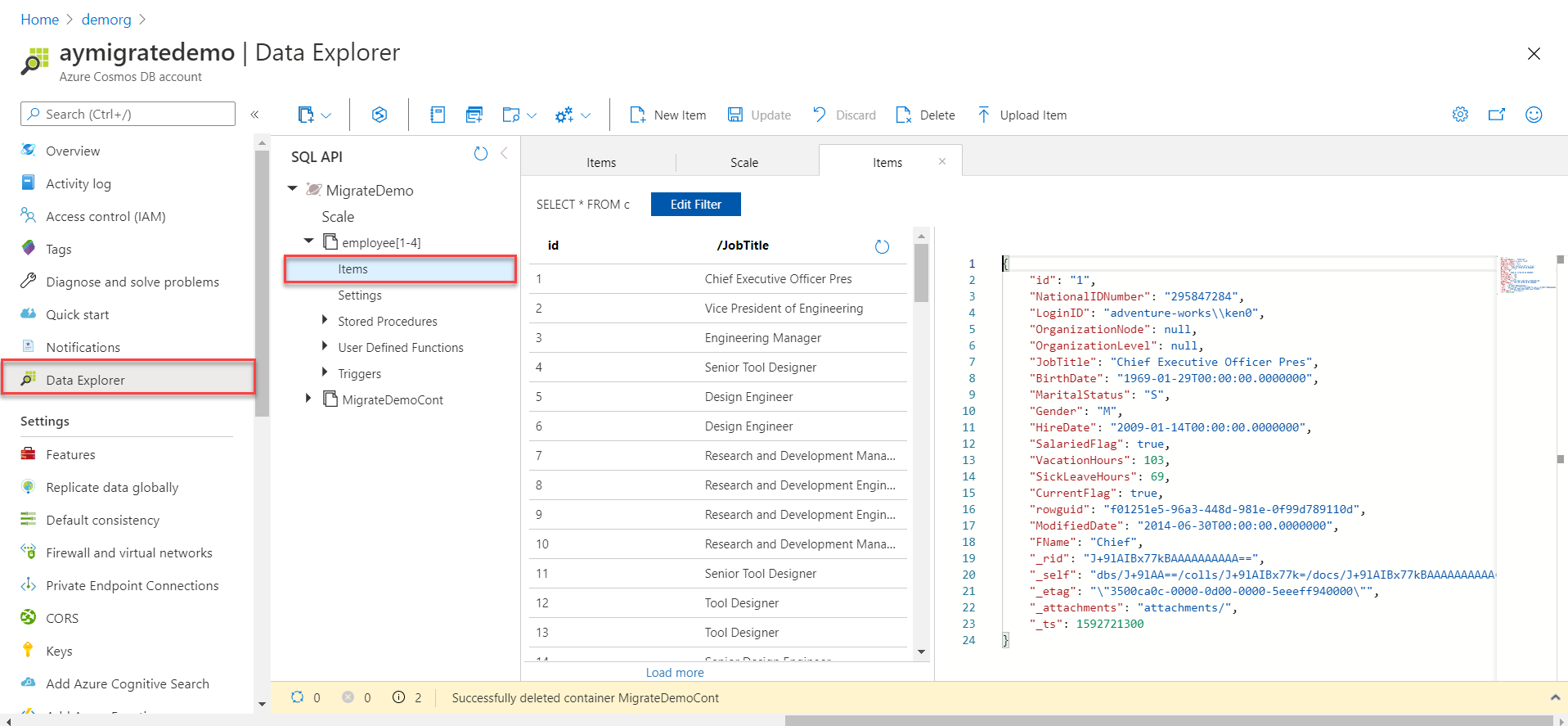Select Activity log in left menu
Screen dimensions: 1568x726
(x=79, y=184)
